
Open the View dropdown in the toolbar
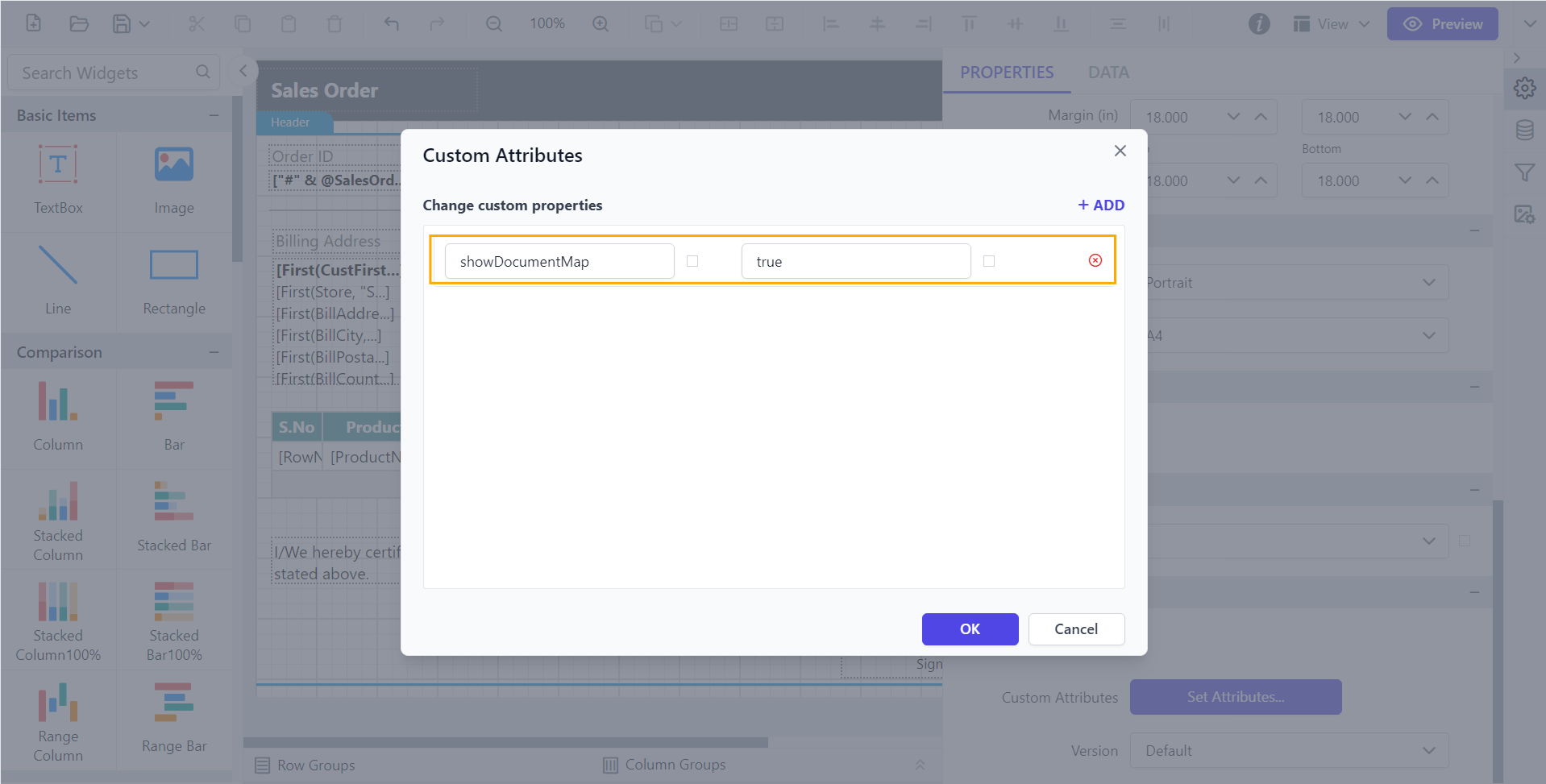1330,23
